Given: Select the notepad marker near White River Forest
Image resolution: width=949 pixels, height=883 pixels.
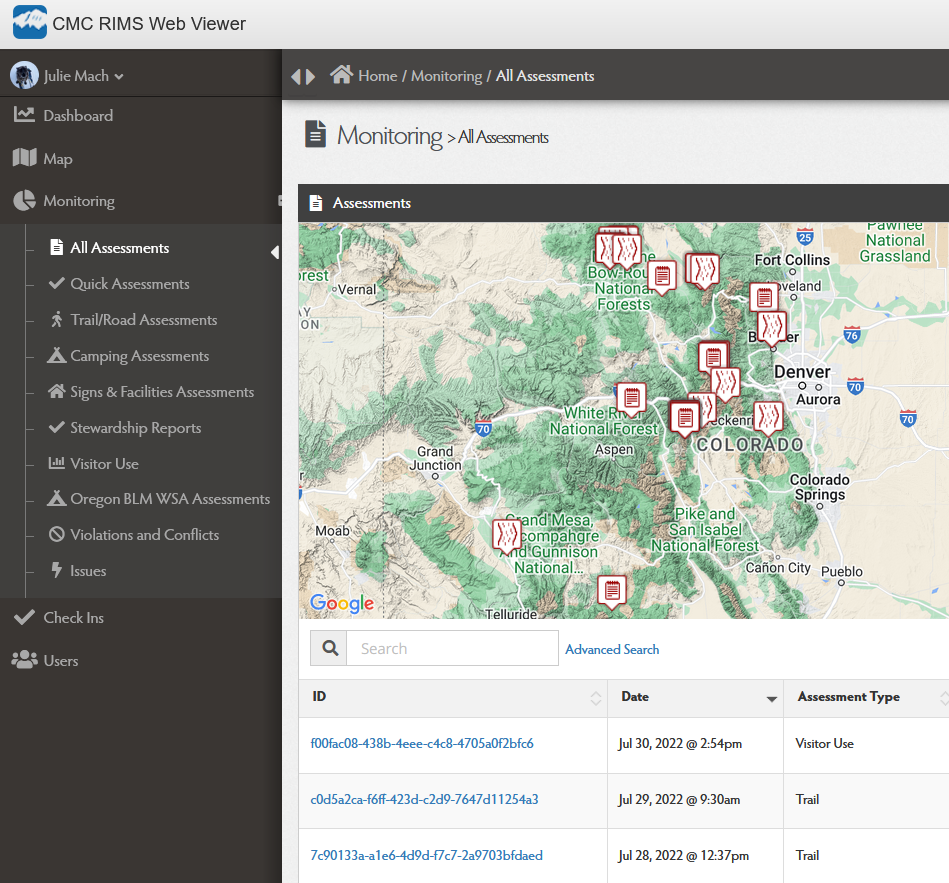Looking at the screenshot, I should pos(631,399).
